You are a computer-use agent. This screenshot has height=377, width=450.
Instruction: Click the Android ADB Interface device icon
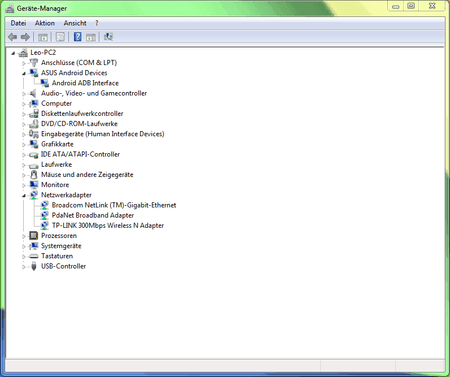pyautogui.click(x=44, y=83)
